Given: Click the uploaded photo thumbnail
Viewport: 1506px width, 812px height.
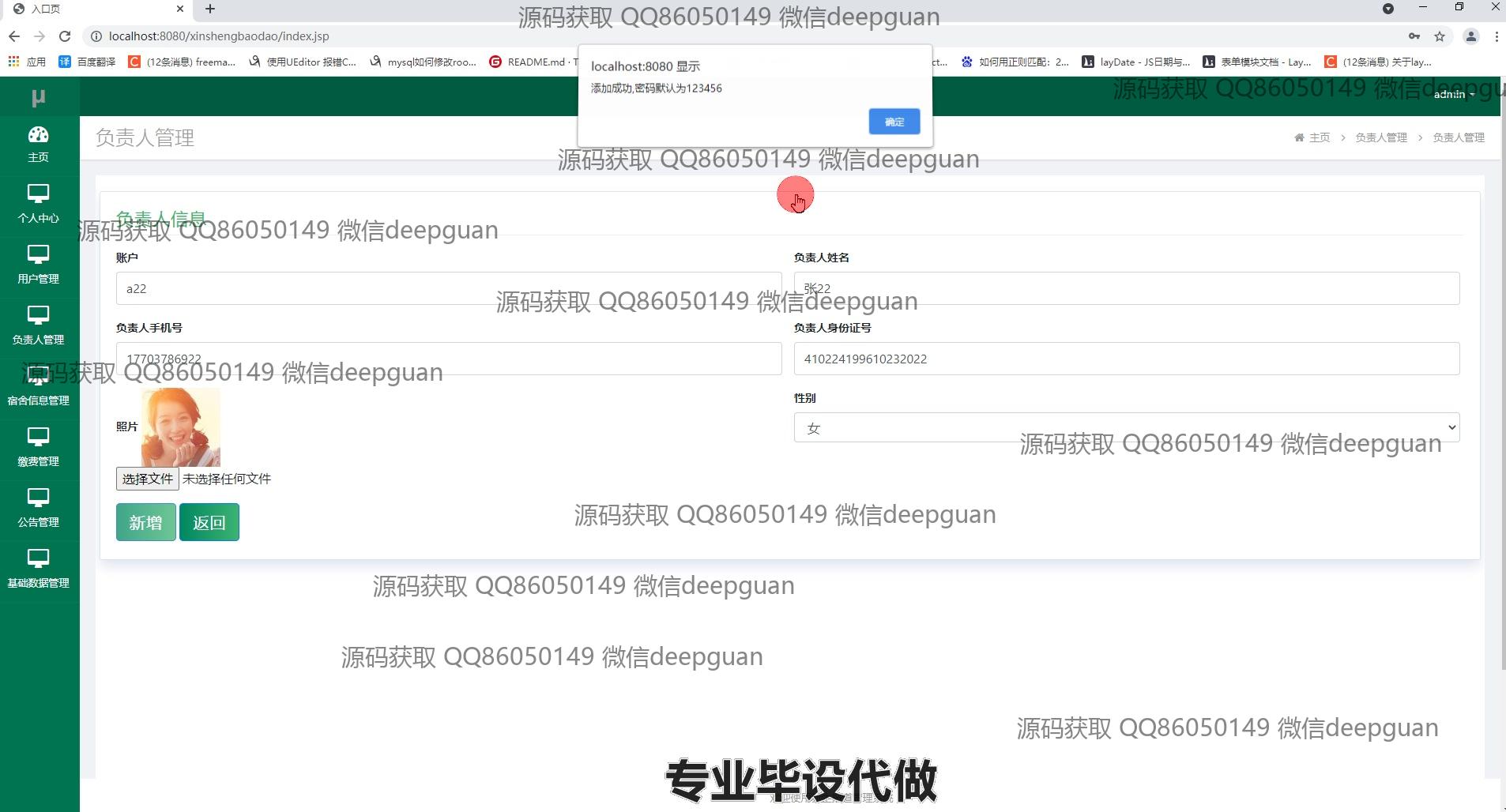Looking at the screenshot, I should 181,427.
